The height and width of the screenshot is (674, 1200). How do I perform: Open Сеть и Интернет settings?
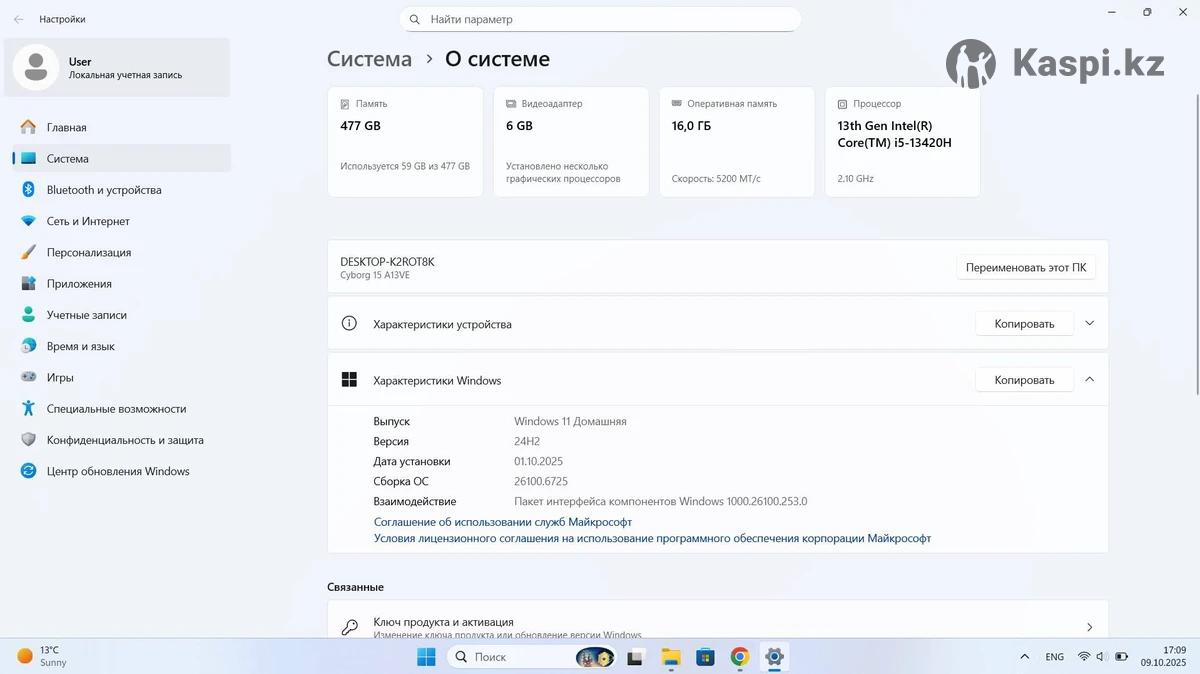coord(88,221)
